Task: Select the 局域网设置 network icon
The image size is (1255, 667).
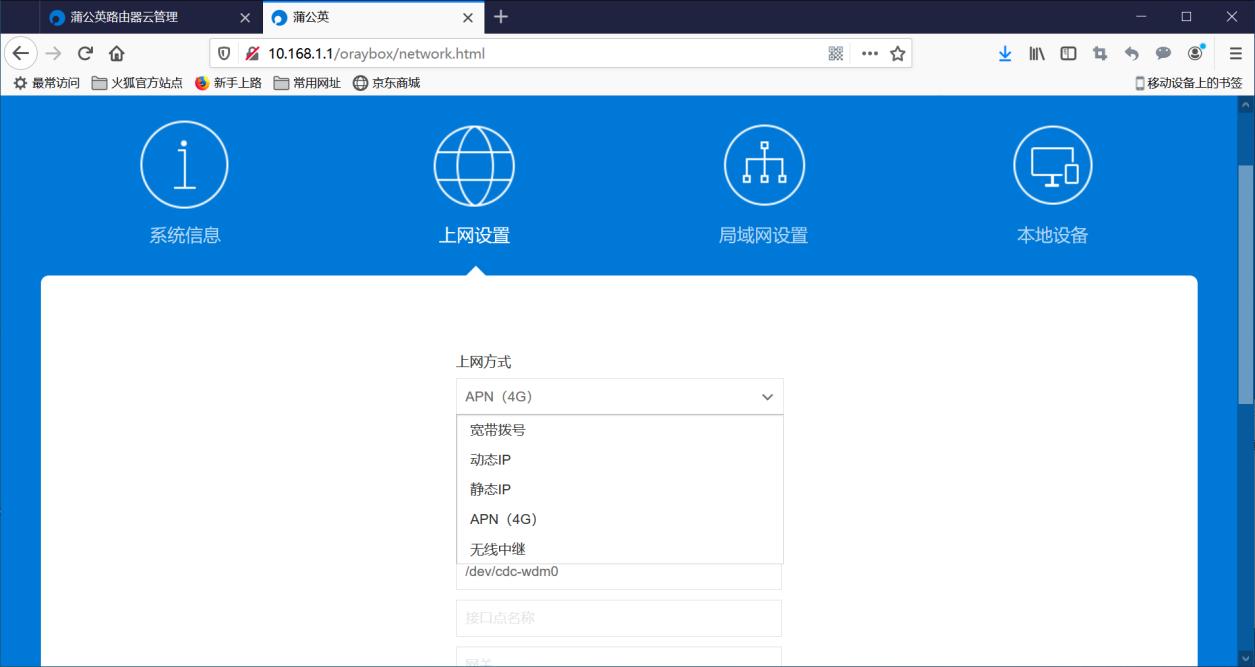Action: [764, 165]
